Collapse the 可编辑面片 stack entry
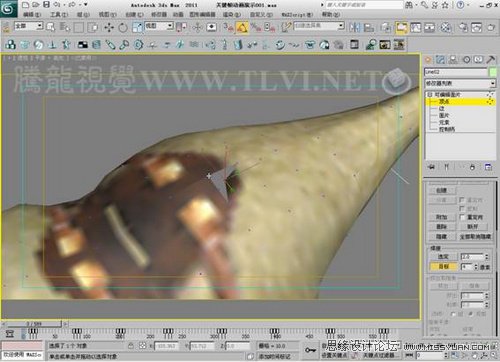 [x=430, y=95]
